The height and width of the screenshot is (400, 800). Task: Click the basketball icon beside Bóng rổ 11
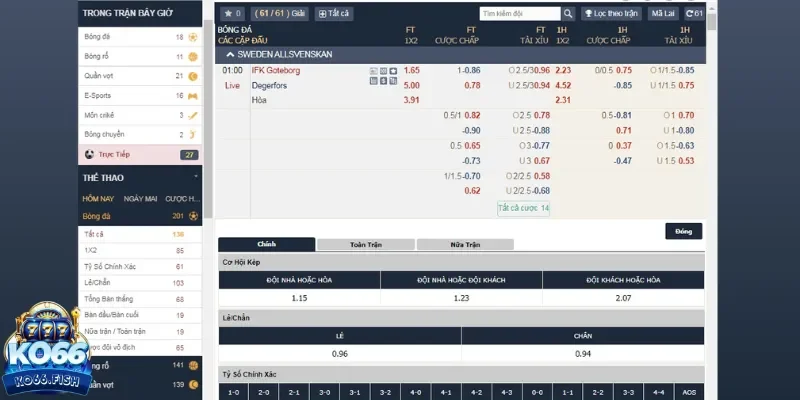pyautogui.click(x=193, y=56)
